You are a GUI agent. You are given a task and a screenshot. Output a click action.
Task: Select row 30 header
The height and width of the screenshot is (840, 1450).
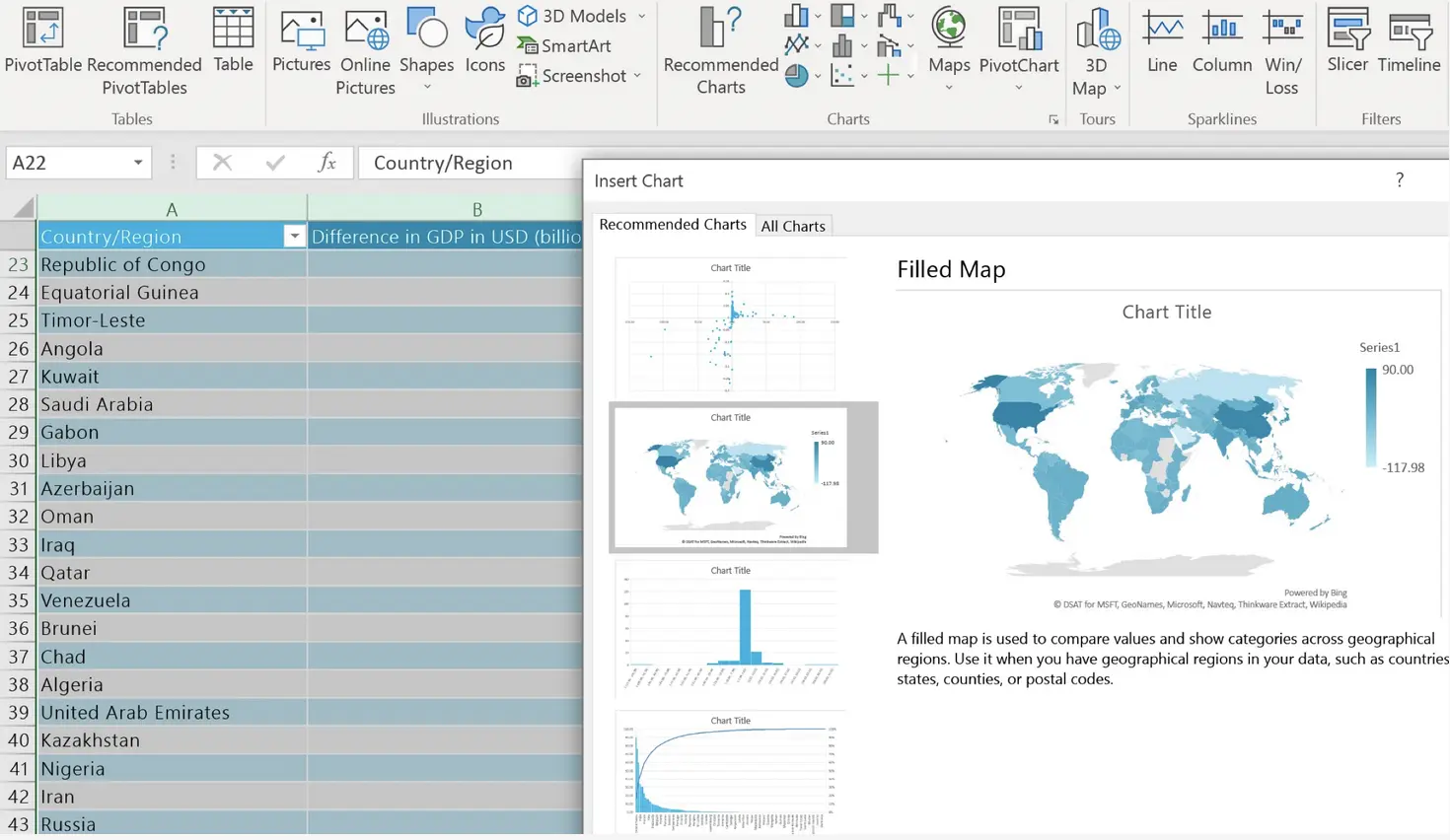click(x=18, y=460)
